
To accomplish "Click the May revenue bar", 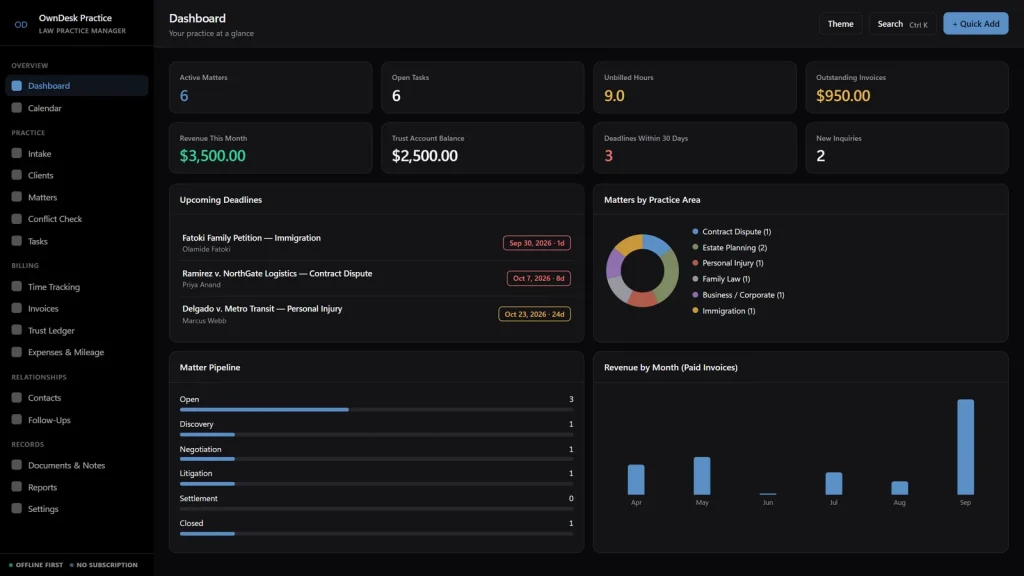I will point(702,475).
